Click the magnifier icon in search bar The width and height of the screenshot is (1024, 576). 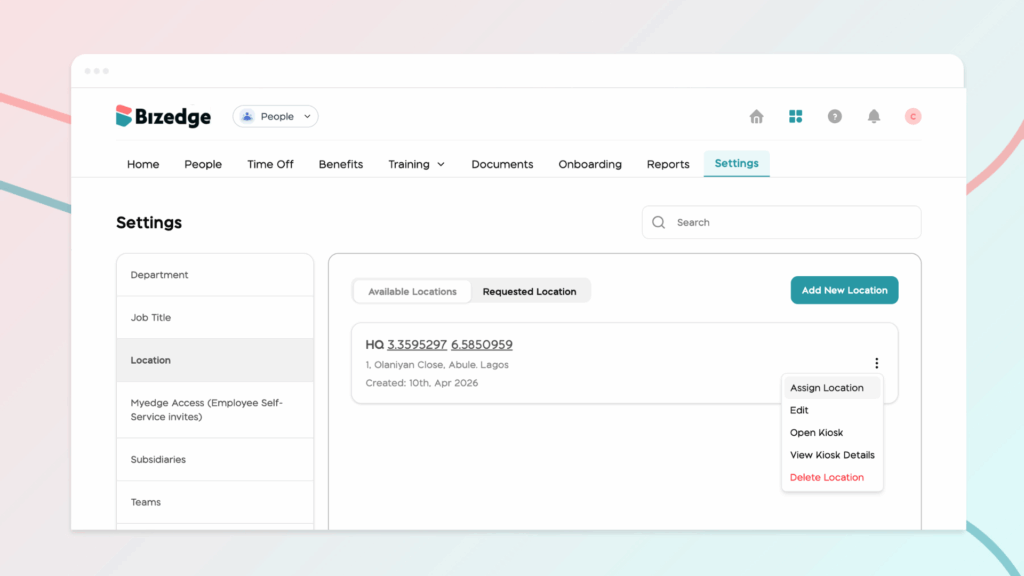click(x=658, y=223)
